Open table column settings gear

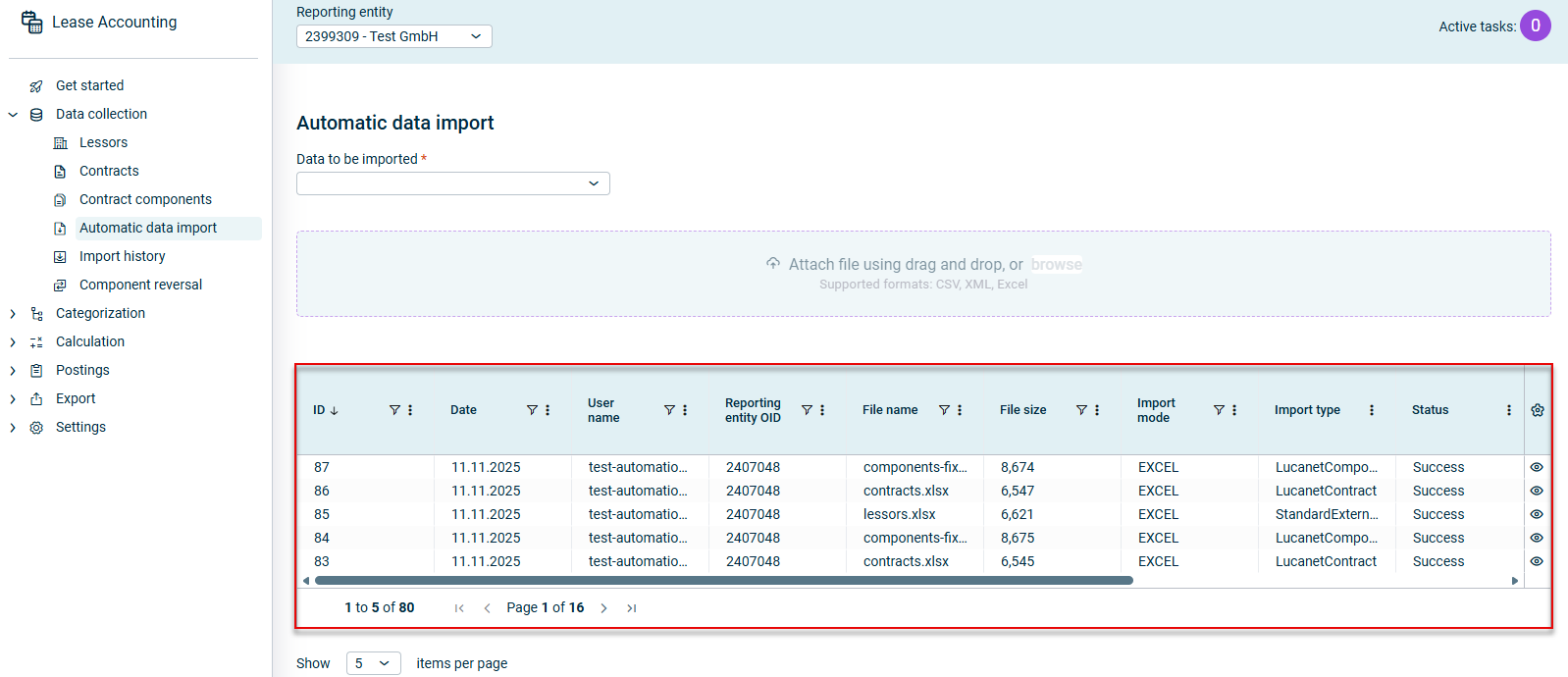1538,410
